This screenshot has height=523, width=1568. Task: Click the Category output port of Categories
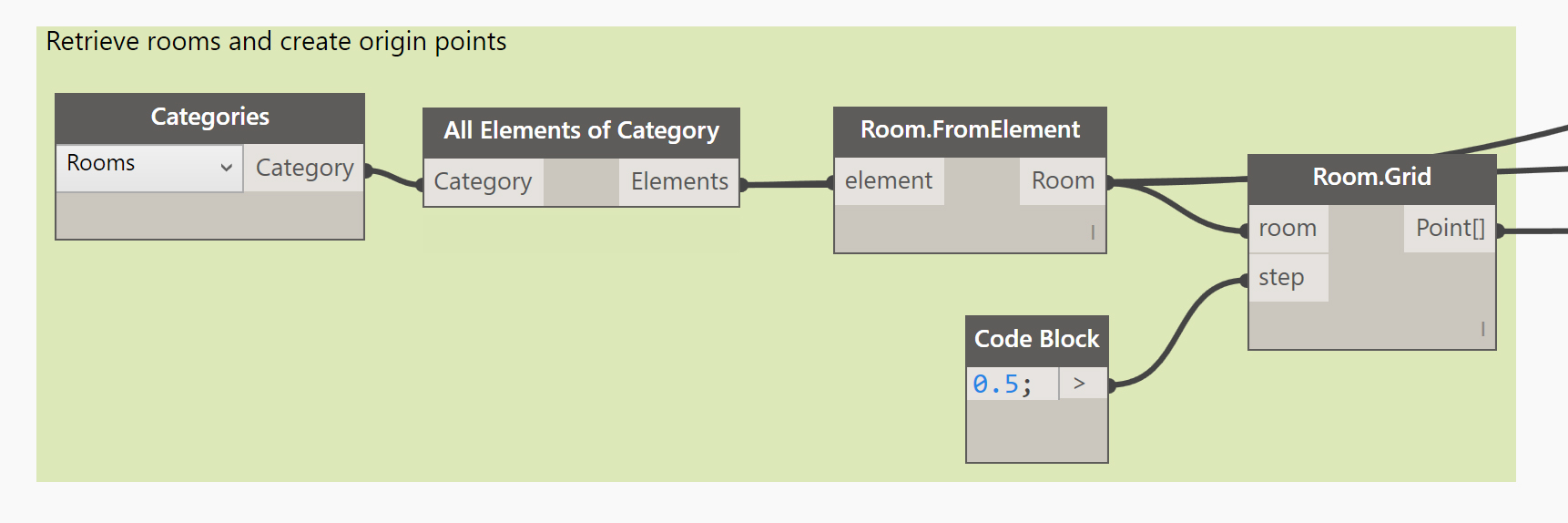[304, 168]
